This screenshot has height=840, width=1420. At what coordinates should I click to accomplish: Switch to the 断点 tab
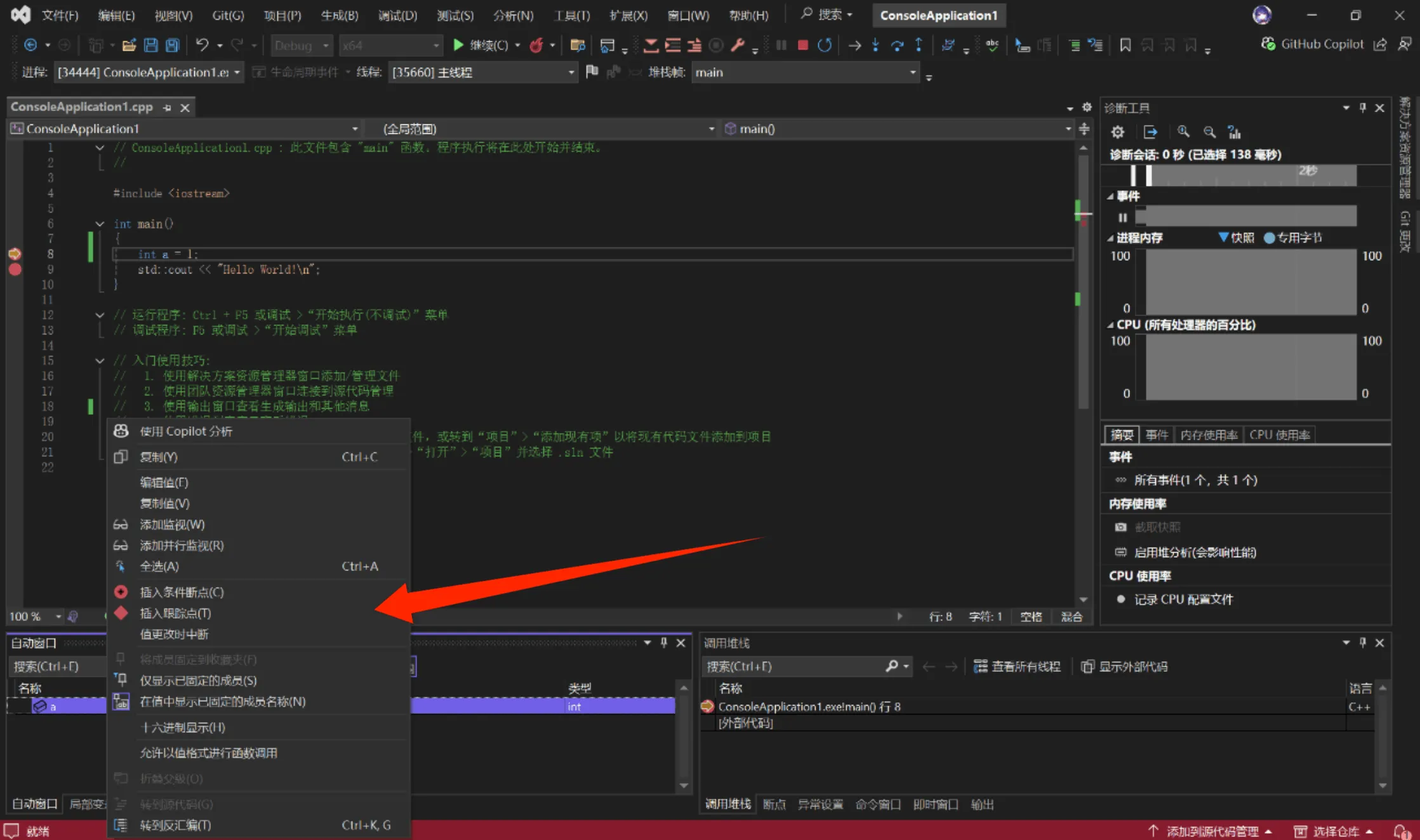(x=774, y=804)
